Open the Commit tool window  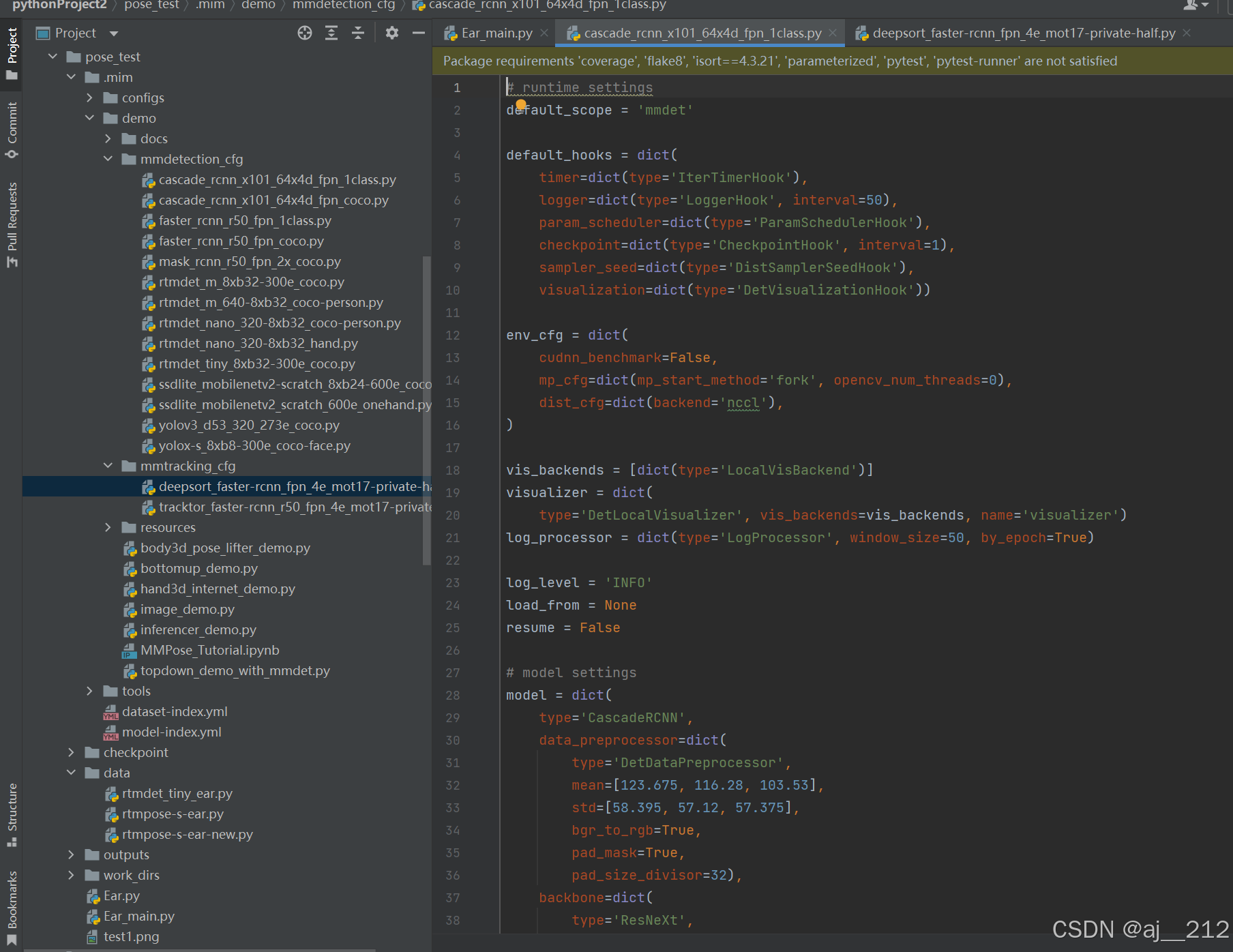click(x=12, y=130)
